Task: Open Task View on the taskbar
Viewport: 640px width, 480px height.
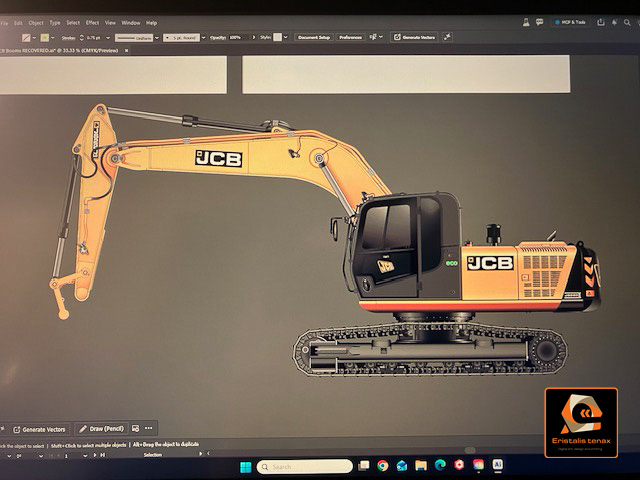Action: click(364, 466)
